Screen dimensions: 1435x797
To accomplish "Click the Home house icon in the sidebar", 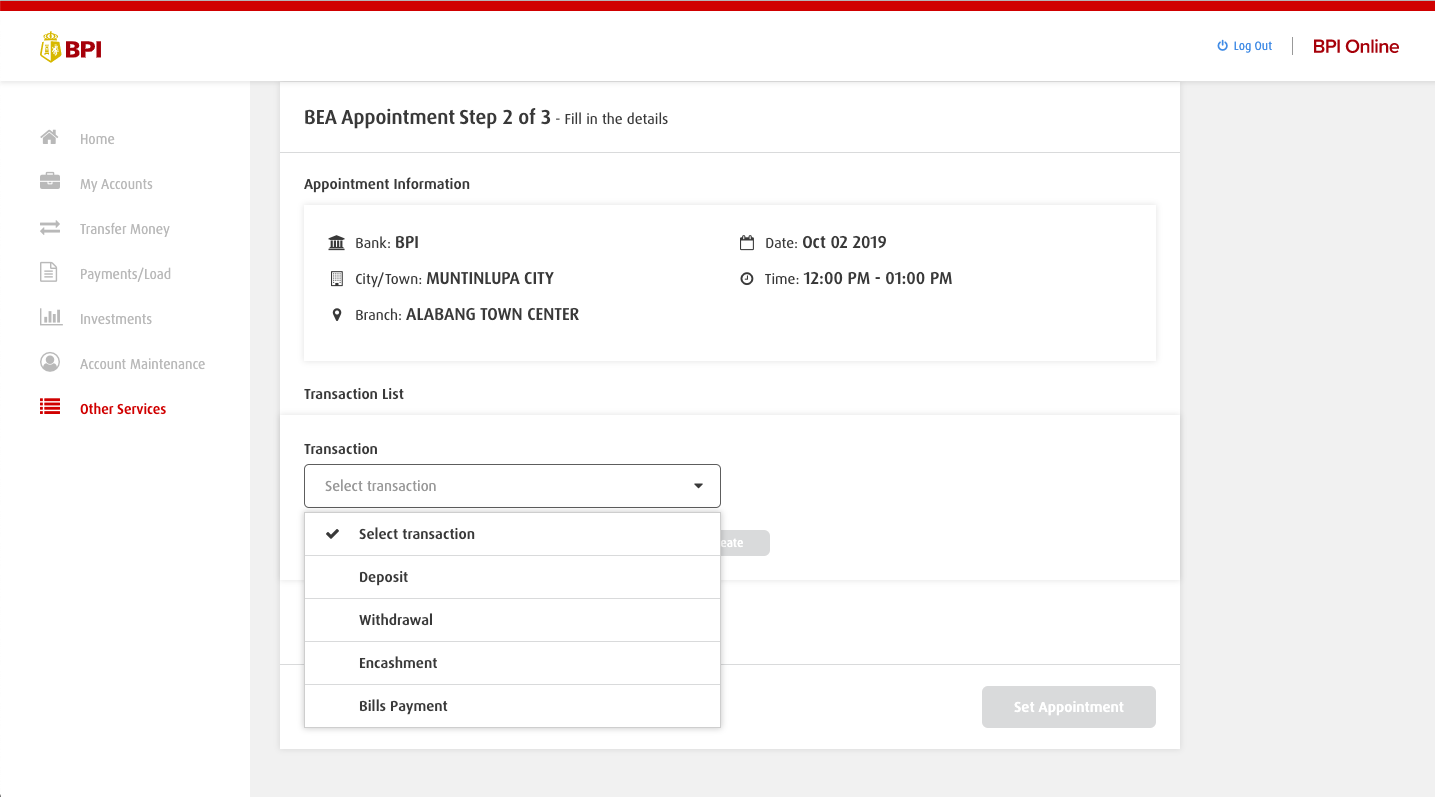I will [49, 137].
